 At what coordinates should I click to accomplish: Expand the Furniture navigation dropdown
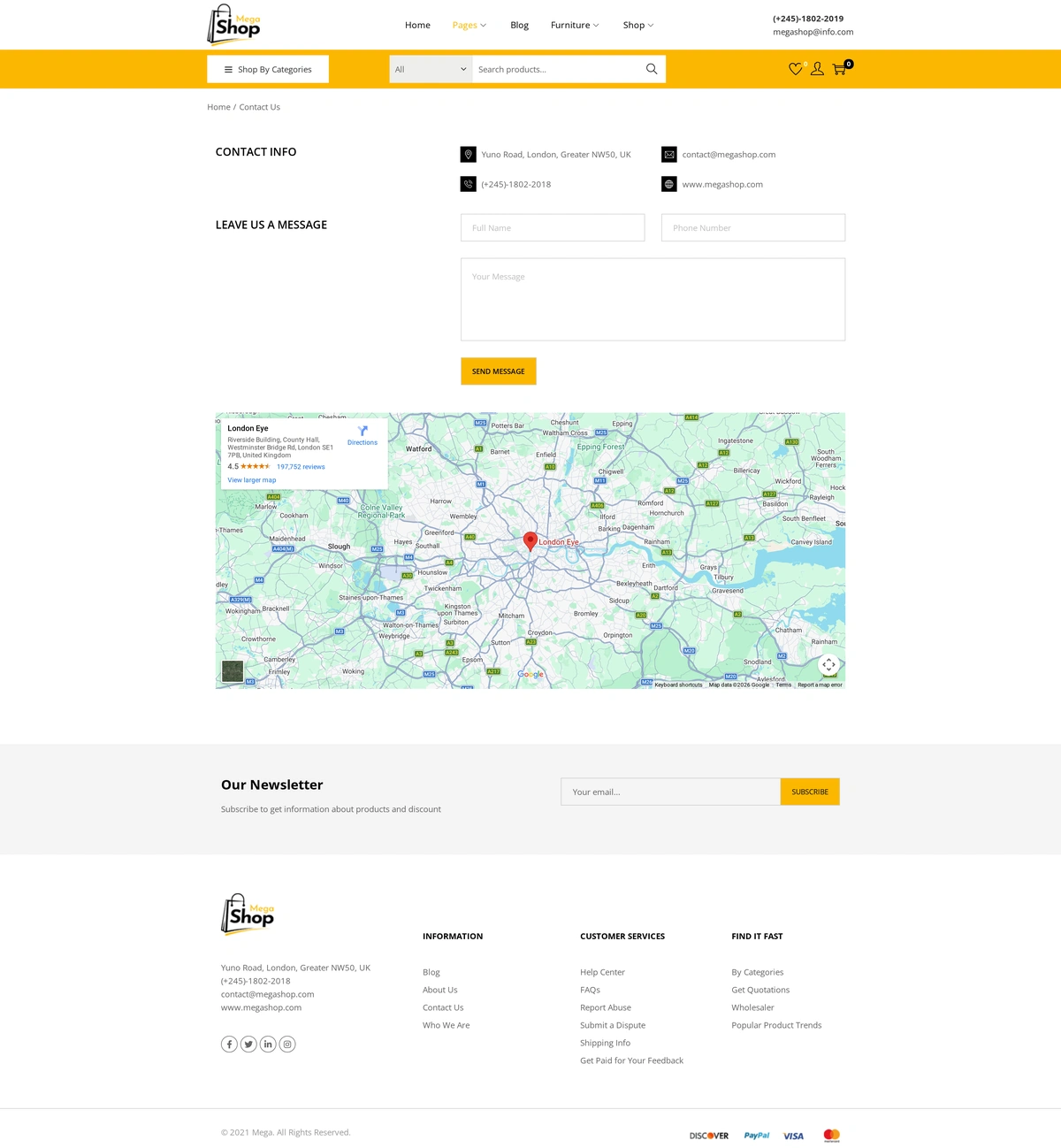[574, 25]
